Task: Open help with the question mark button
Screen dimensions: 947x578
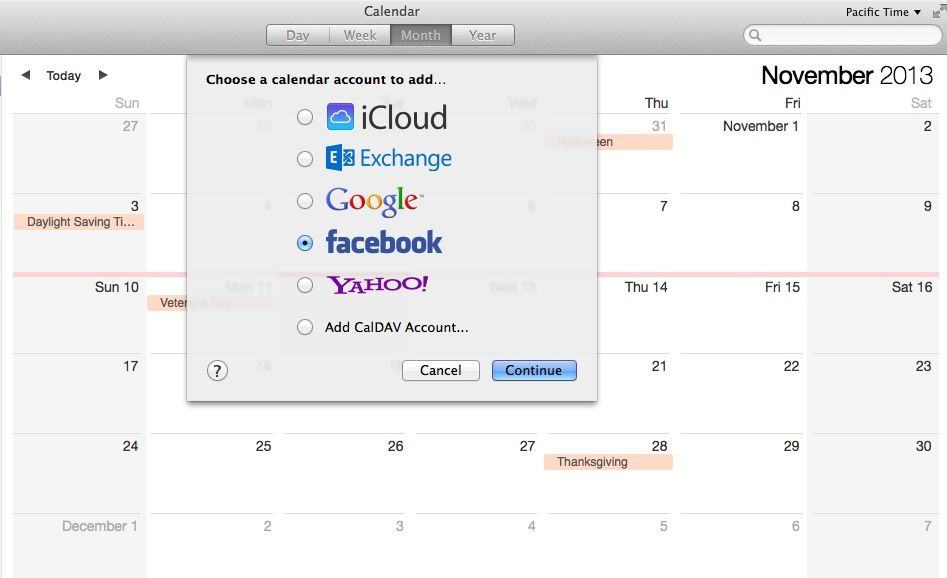Action: coord(217,371)
